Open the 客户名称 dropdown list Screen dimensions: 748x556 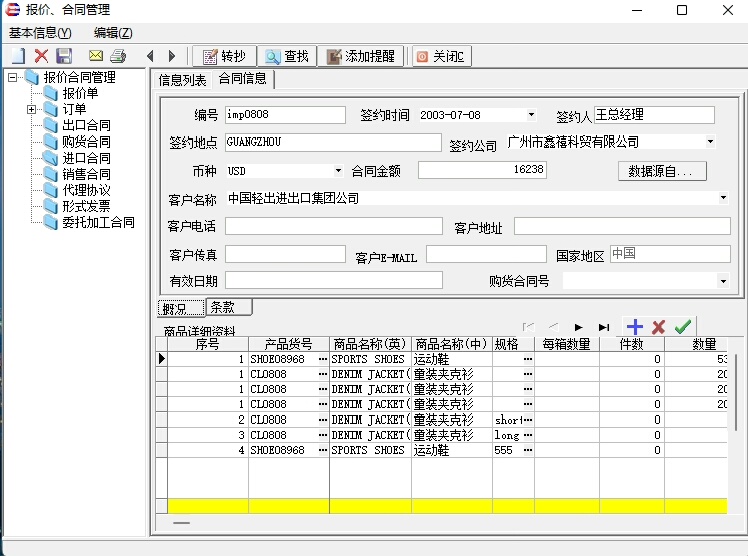[723, 198]
